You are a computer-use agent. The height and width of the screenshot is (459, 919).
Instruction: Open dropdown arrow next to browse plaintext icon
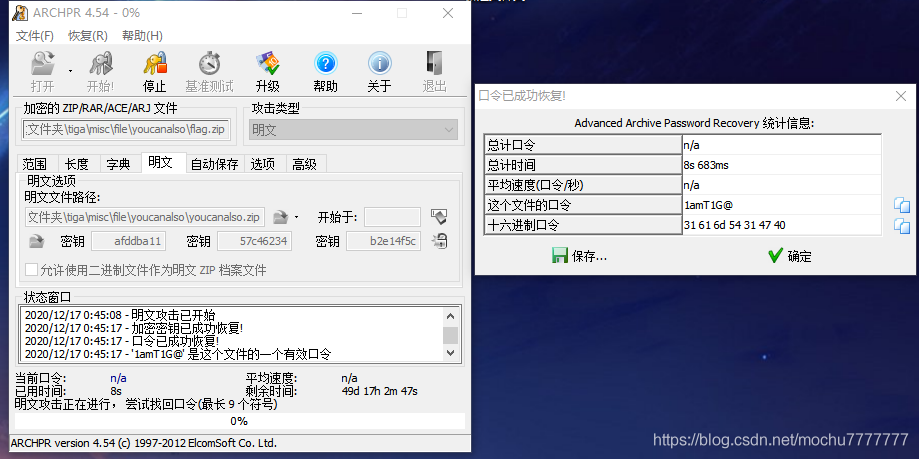[297, 217]
